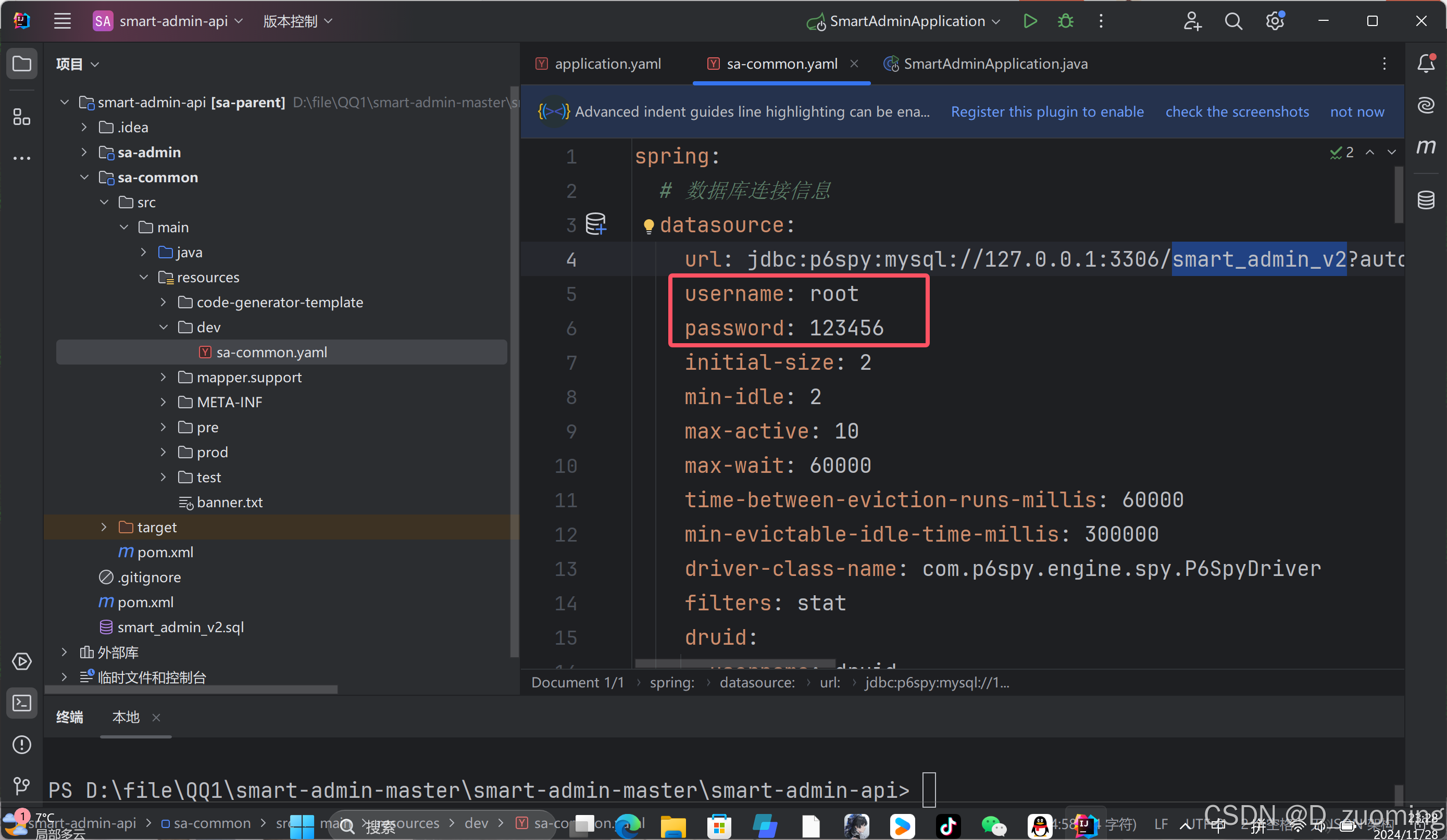Open the Maven tool window icon

(1426, 147)
